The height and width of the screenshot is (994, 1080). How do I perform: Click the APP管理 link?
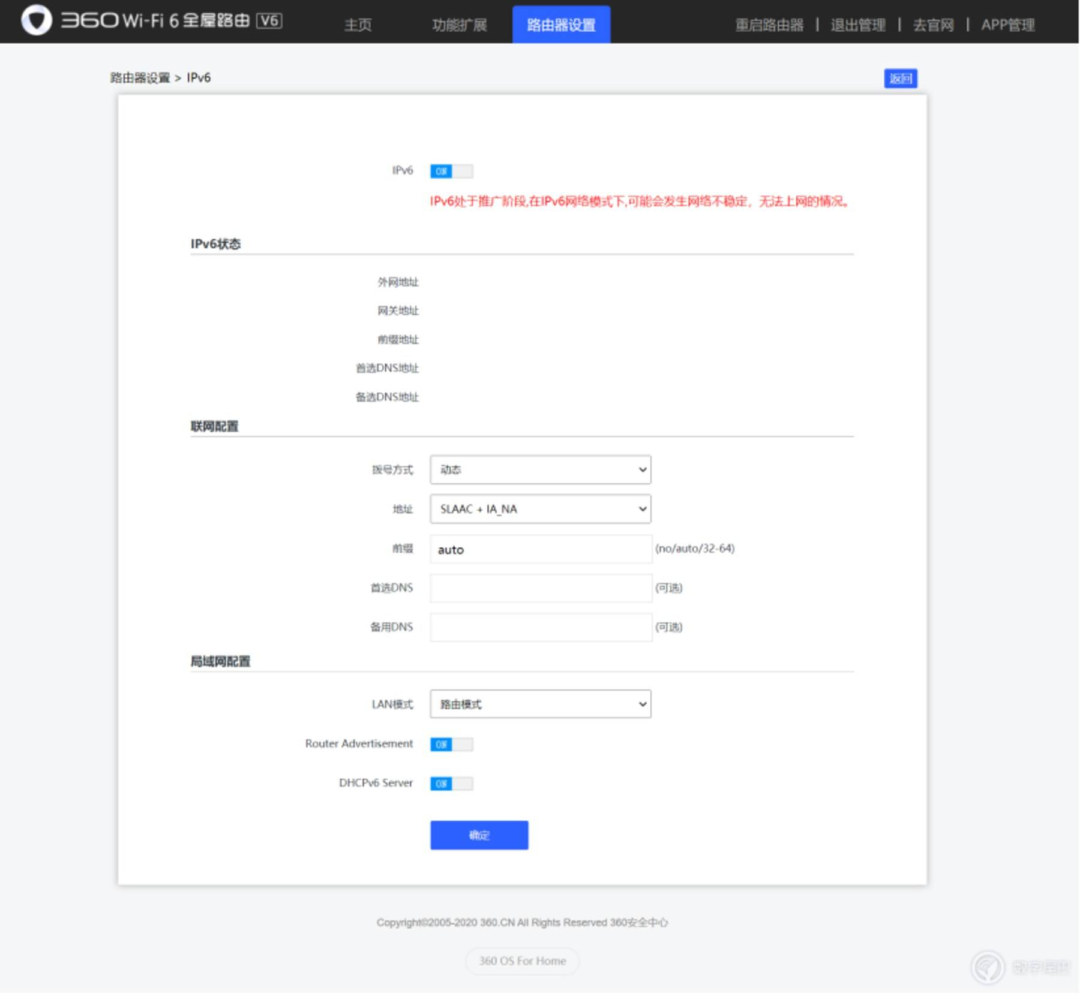[1008, 25]
